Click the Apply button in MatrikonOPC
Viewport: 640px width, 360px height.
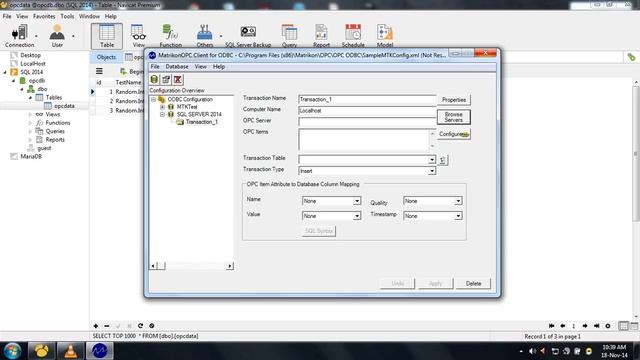[x=436, y=284]
